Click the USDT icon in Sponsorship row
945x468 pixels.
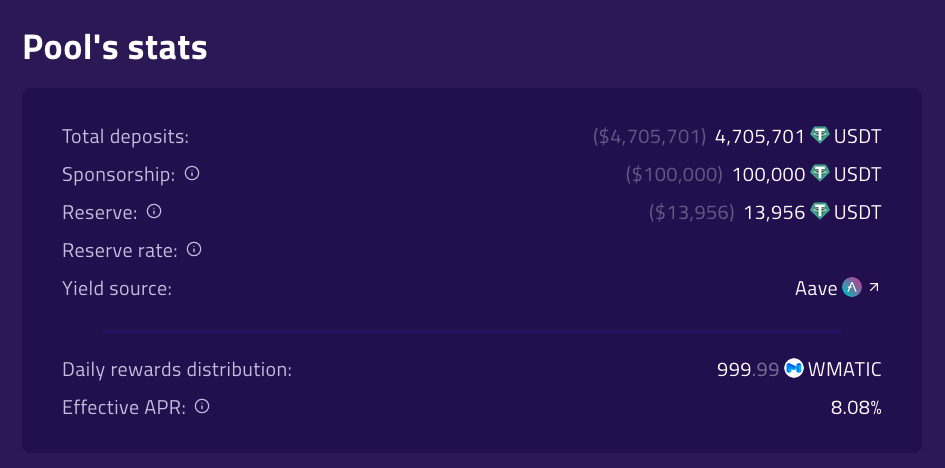coord(820,173)
